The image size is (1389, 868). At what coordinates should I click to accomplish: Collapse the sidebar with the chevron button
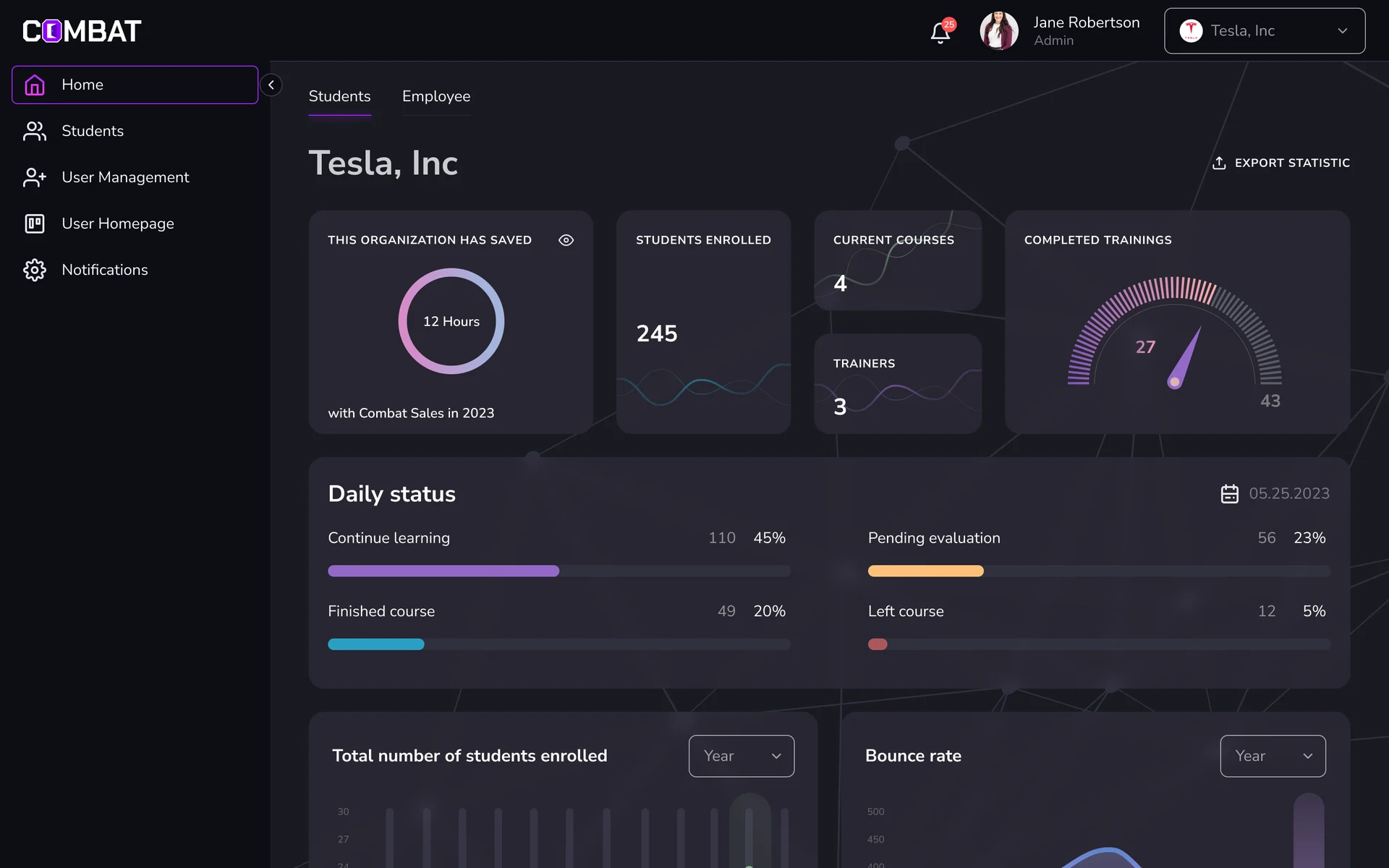point(271,85)
